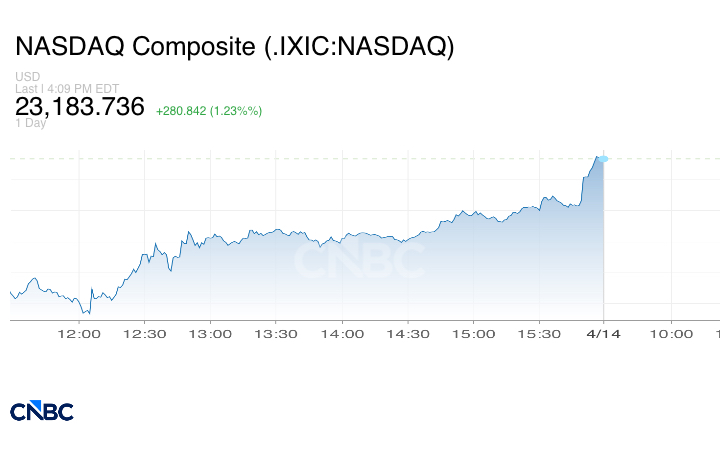Image resolution: width=720 pixels, height=450 pixels.
Task: Click the 12:00 time axis label
Action: click(x=80, y=333)
